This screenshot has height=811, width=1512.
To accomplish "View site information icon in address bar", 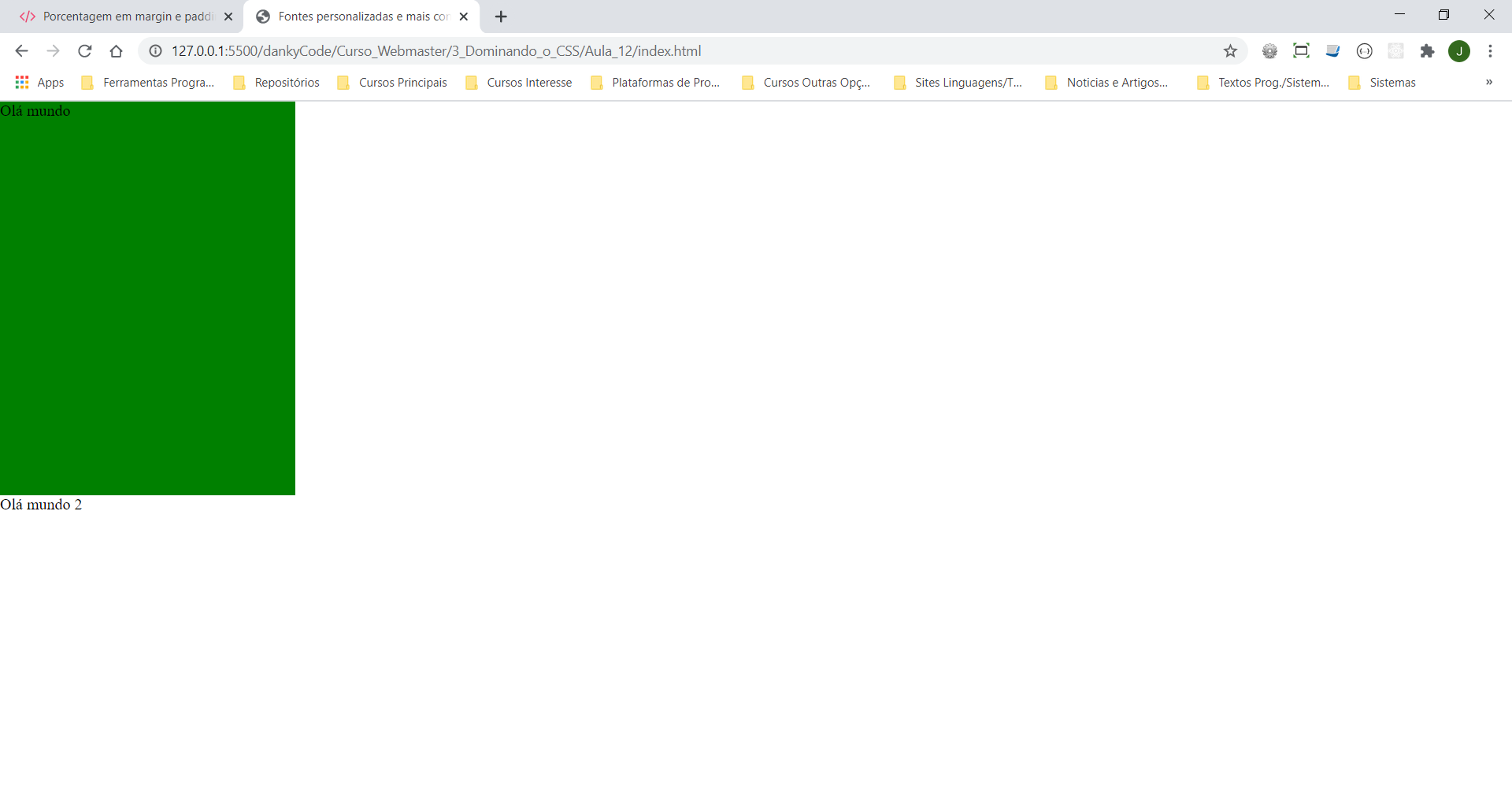I will 156,51.
